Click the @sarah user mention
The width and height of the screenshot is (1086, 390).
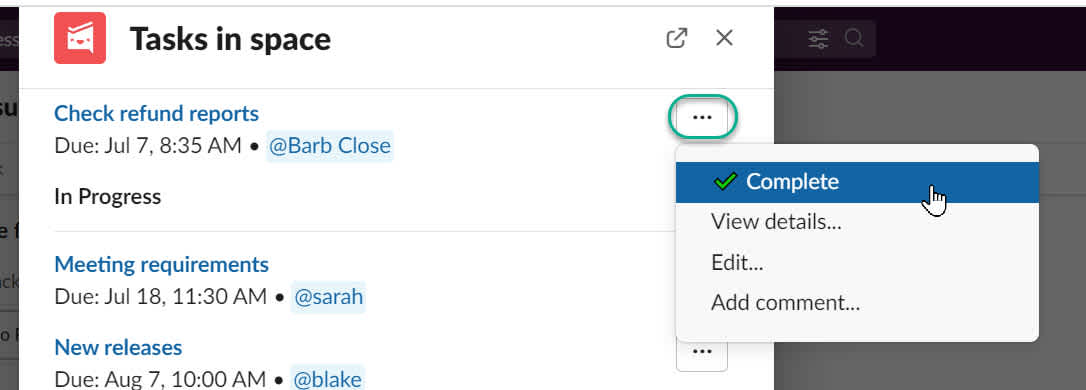[x=328, y=297]
